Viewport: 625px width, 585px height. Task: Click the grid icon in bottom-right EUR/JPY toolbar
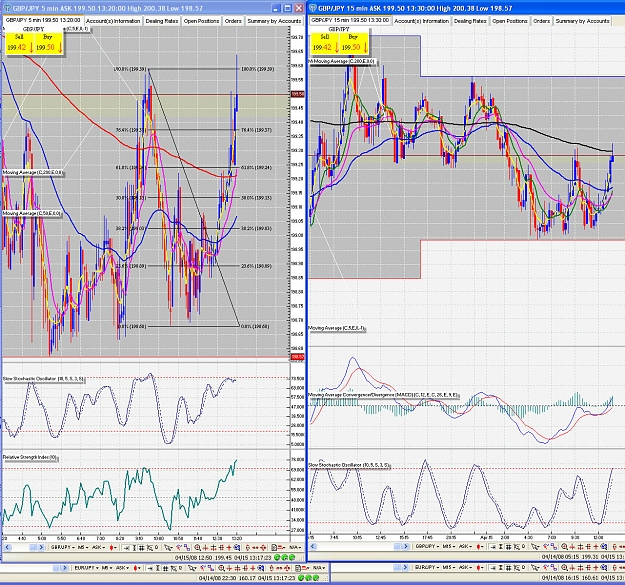[x=509, y=567]
